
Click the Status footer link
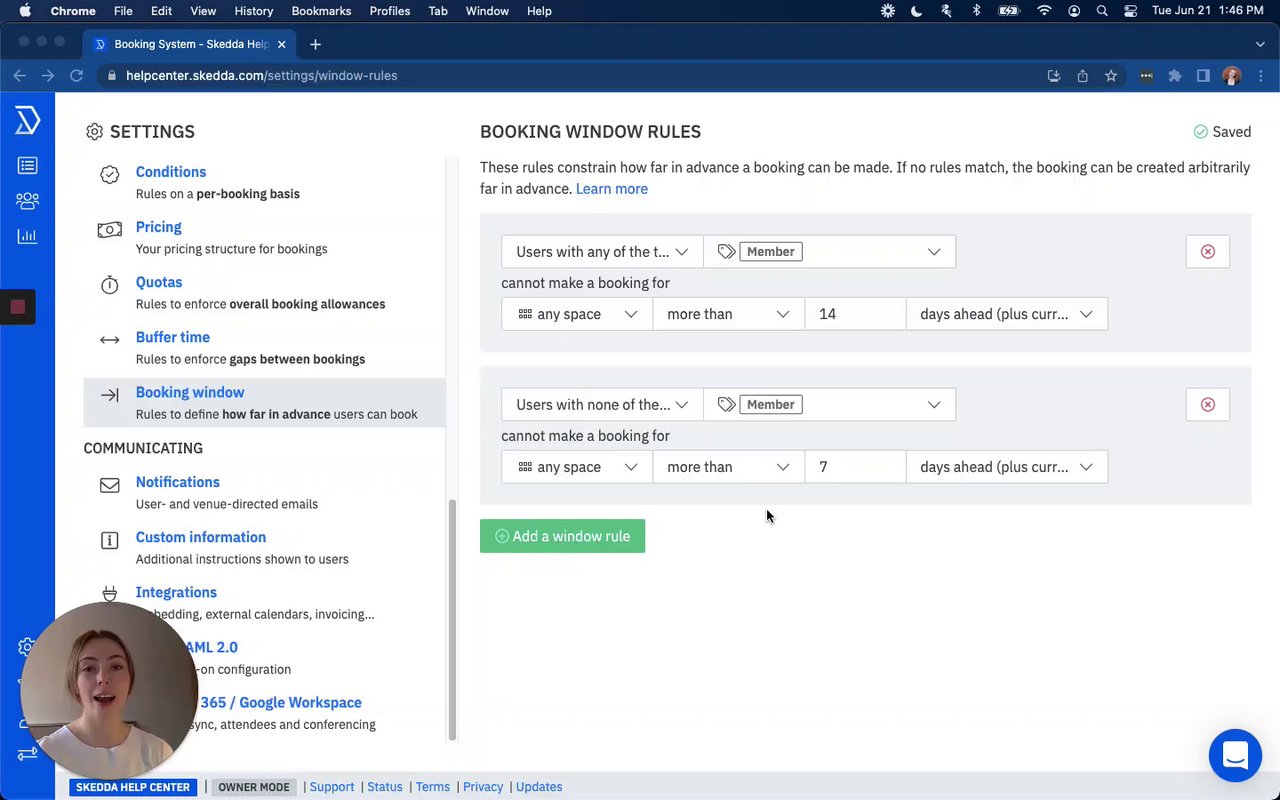point(385,787)
